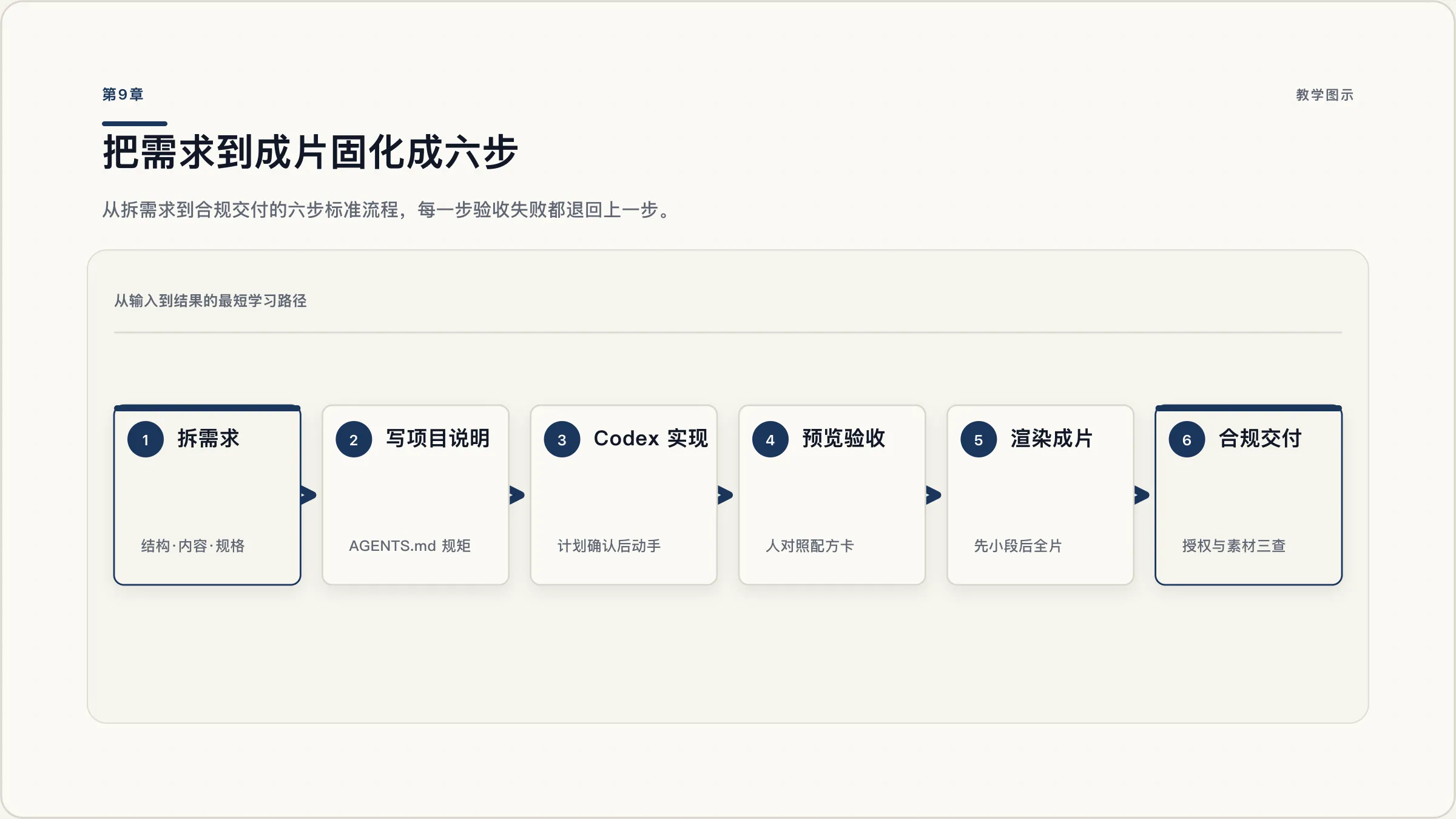Click the step 6 number badge
Viewport: 1456px width, 819px height.
tap(1187, 439)
